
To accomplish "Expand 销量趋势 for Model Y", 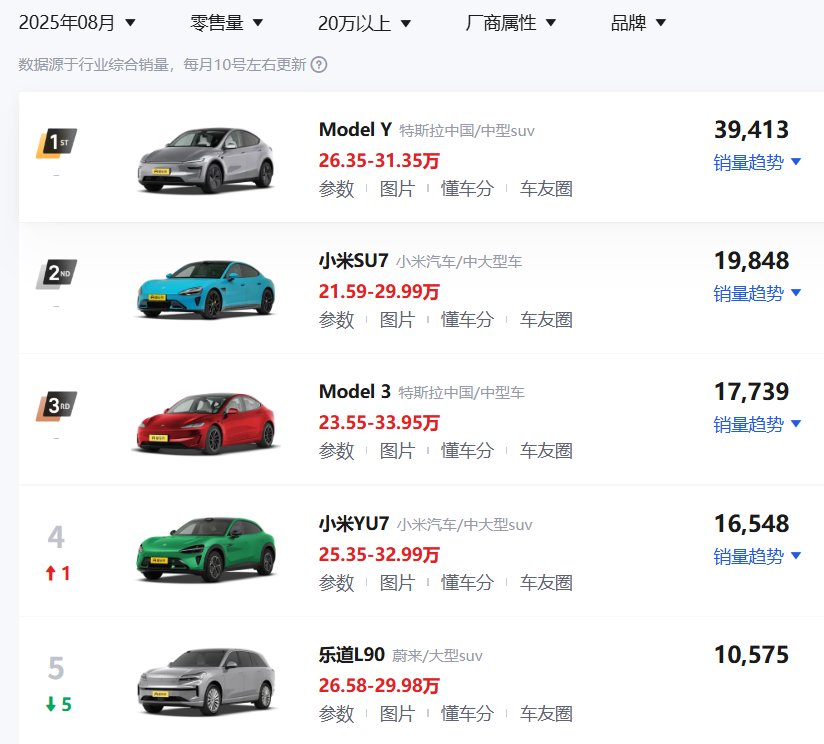I will point(757,162).
